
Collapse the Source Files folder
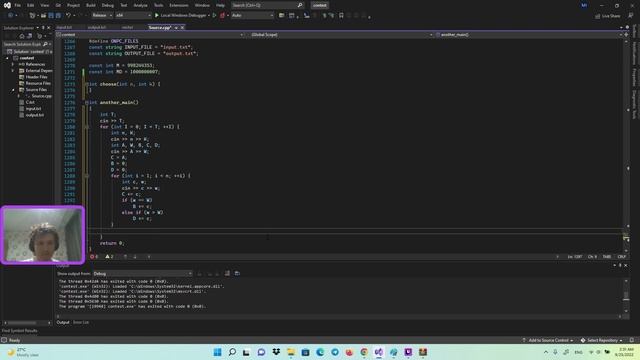(x=13, y=90)
